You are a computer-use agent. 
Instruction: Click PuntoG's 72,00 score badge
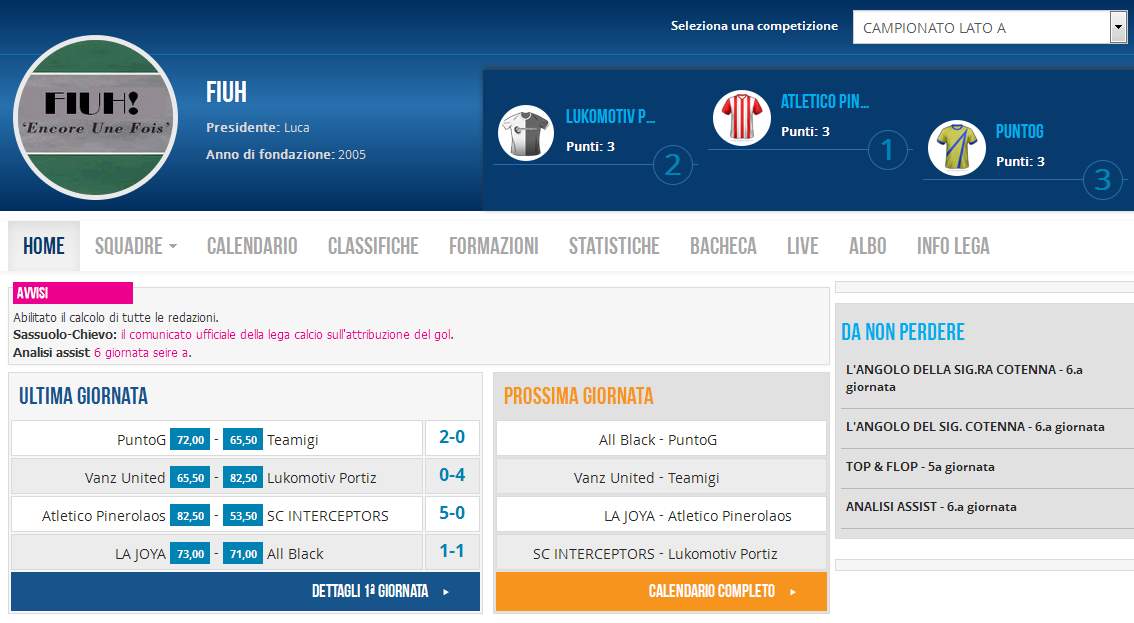click(x=190, y=440)
